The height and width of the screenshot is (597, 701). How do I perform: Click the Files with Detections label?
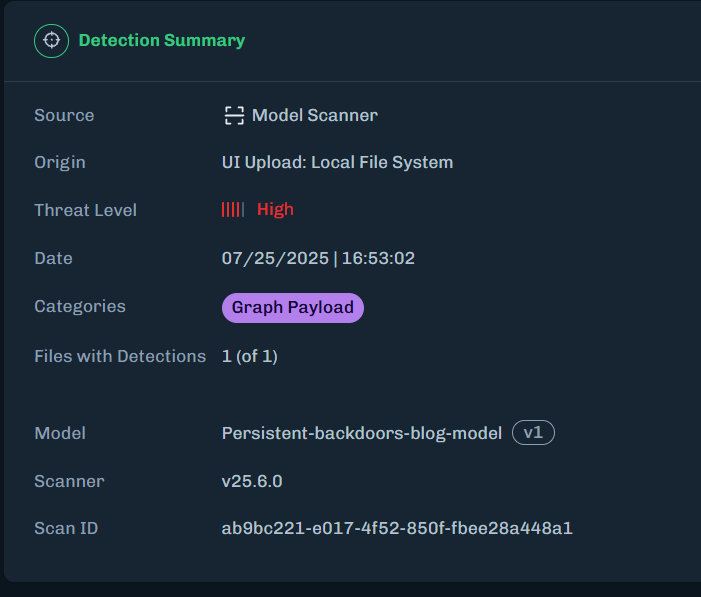(x=120, y=356)
